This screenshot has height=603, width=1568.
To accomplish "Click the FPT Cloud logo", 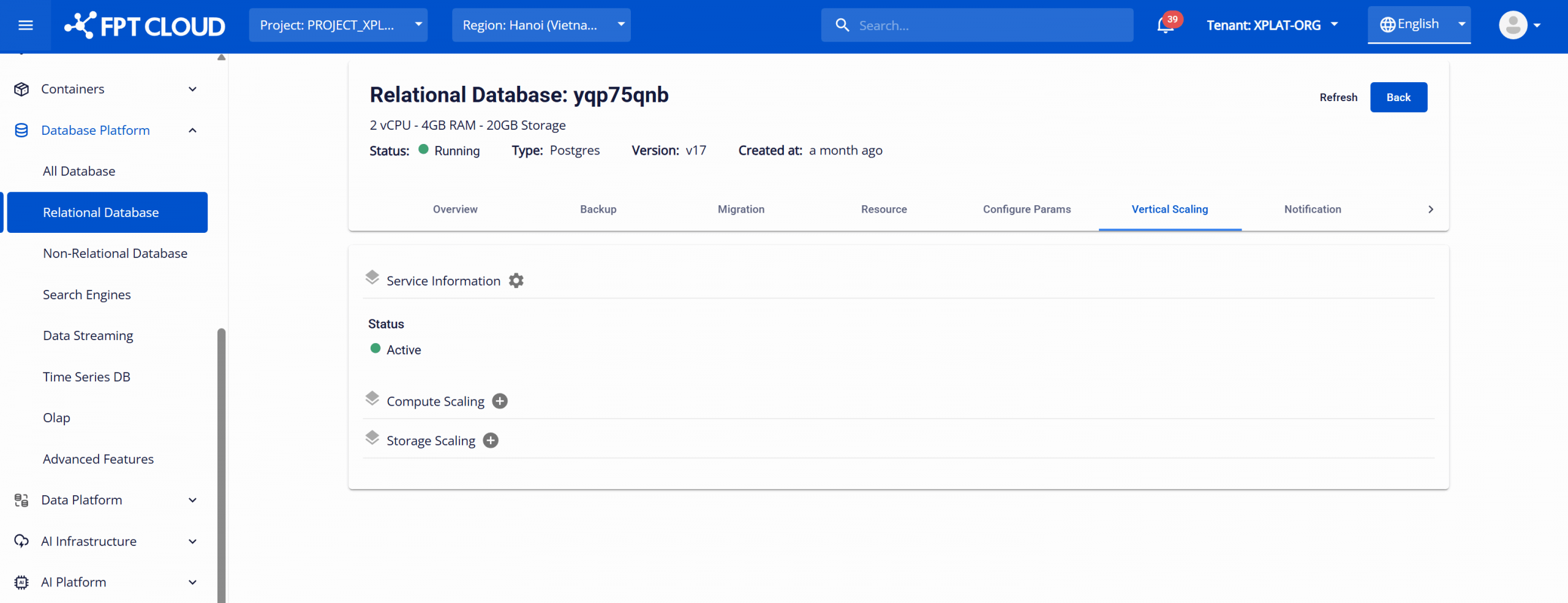I will point(145,26).
